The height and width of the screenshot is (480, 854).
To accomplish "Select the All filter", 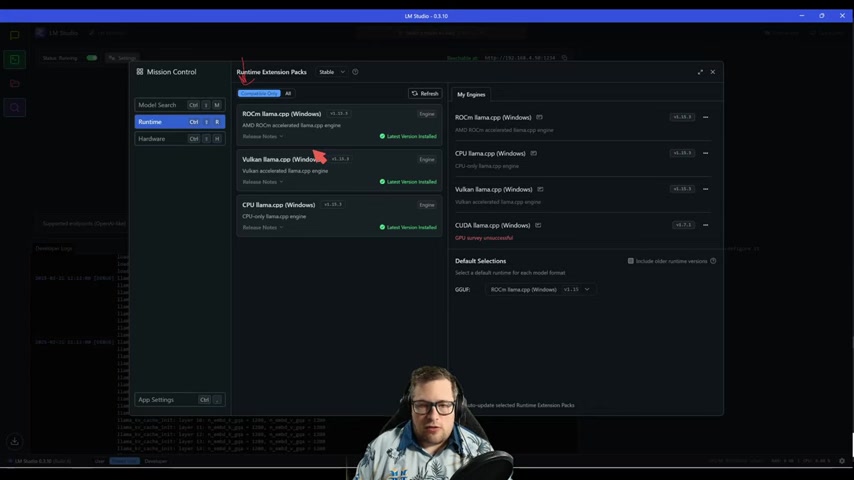I will point(288,94).
